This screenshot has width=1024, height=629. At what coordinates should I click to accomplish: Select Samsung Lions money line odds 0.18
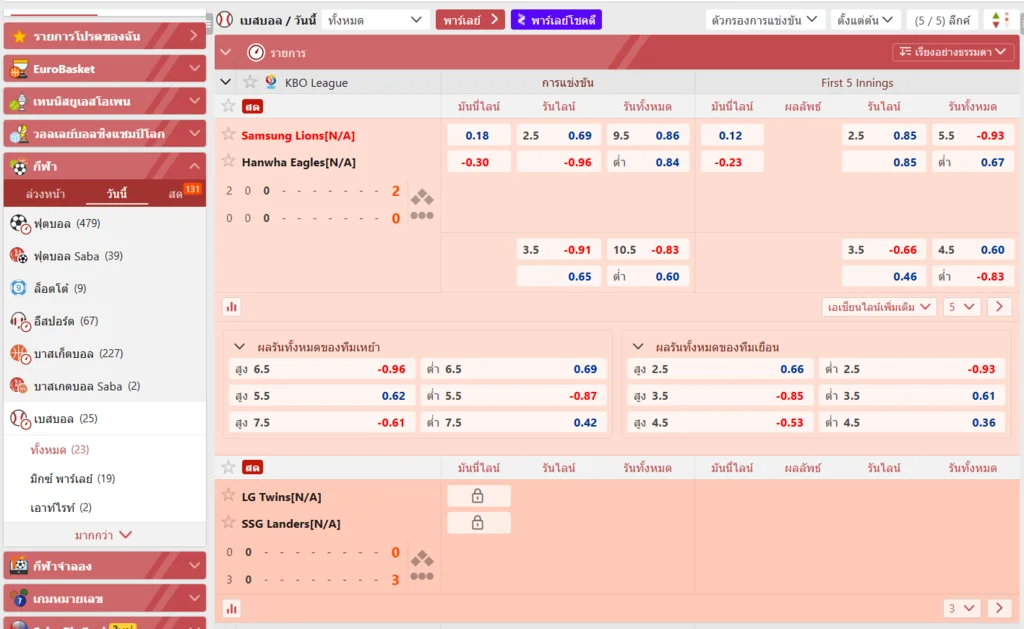(477, 135)
